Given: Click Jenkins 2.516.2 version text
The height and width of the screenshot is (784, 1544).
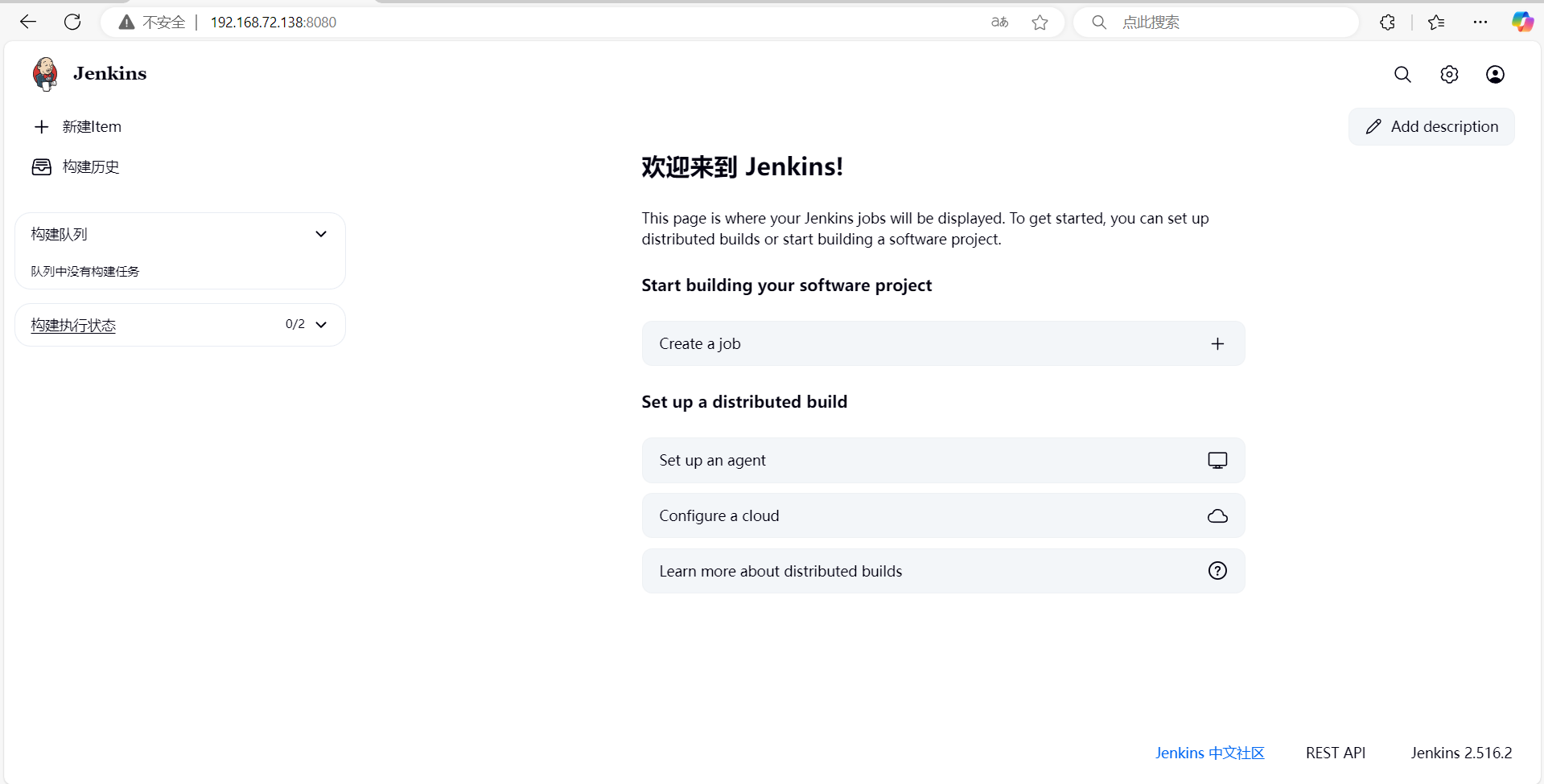Looking at the screenshot, I should (1461, 753).
